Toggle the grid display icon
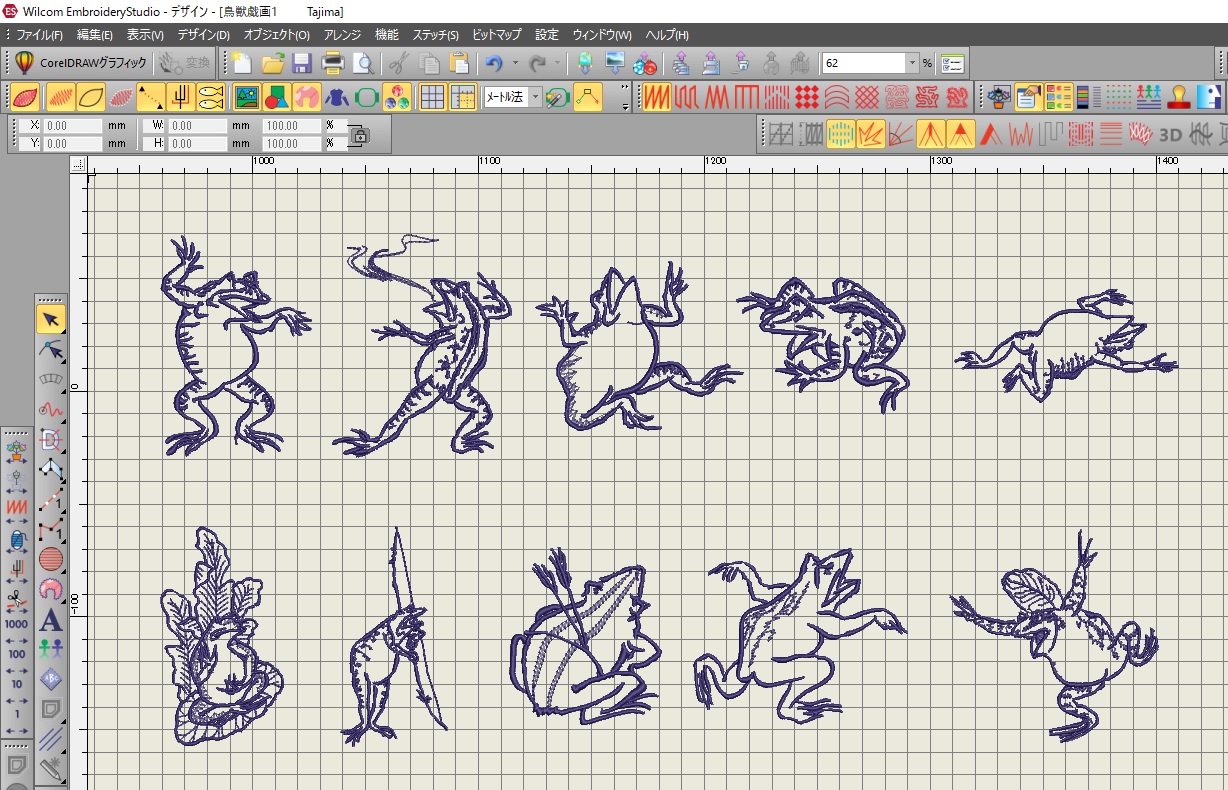The height and width of the screenshot is (790, 1228). tap(432, 97)
